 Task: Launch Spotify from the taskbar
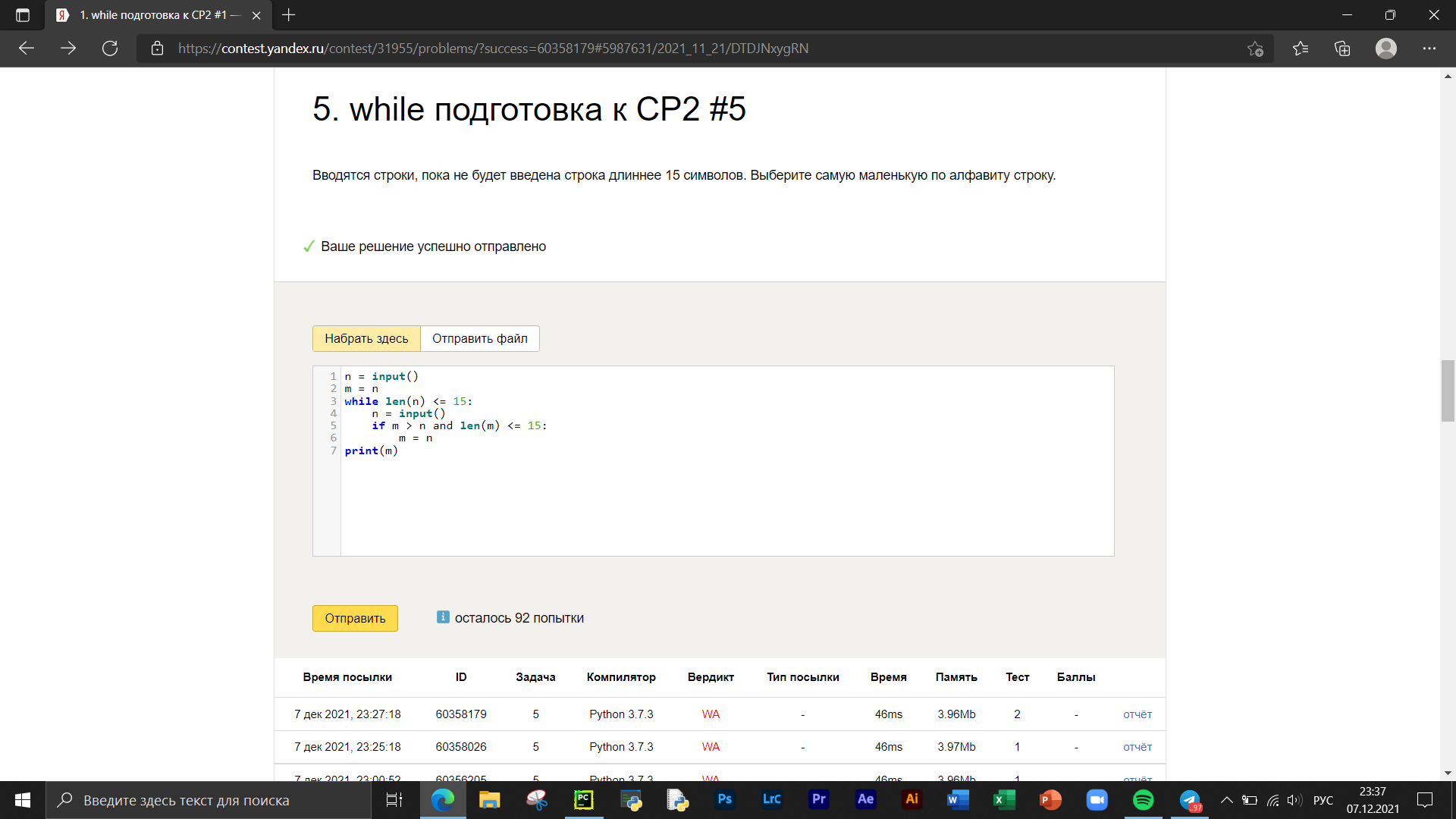click(x=1143, y=800)
